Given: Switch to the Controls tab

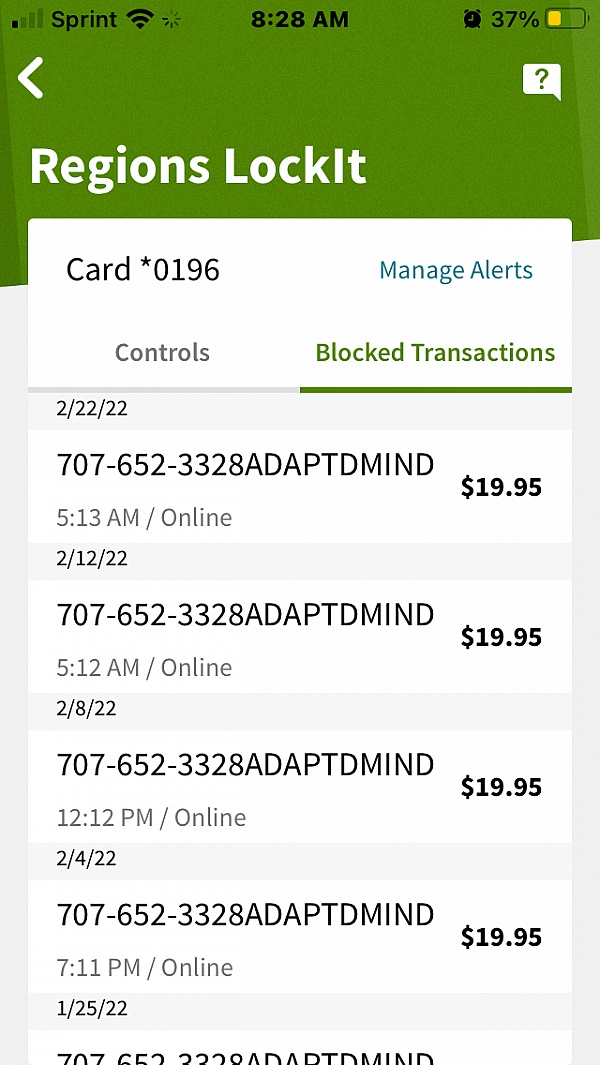Looking at the screenshot, I should tap(162, 353).
